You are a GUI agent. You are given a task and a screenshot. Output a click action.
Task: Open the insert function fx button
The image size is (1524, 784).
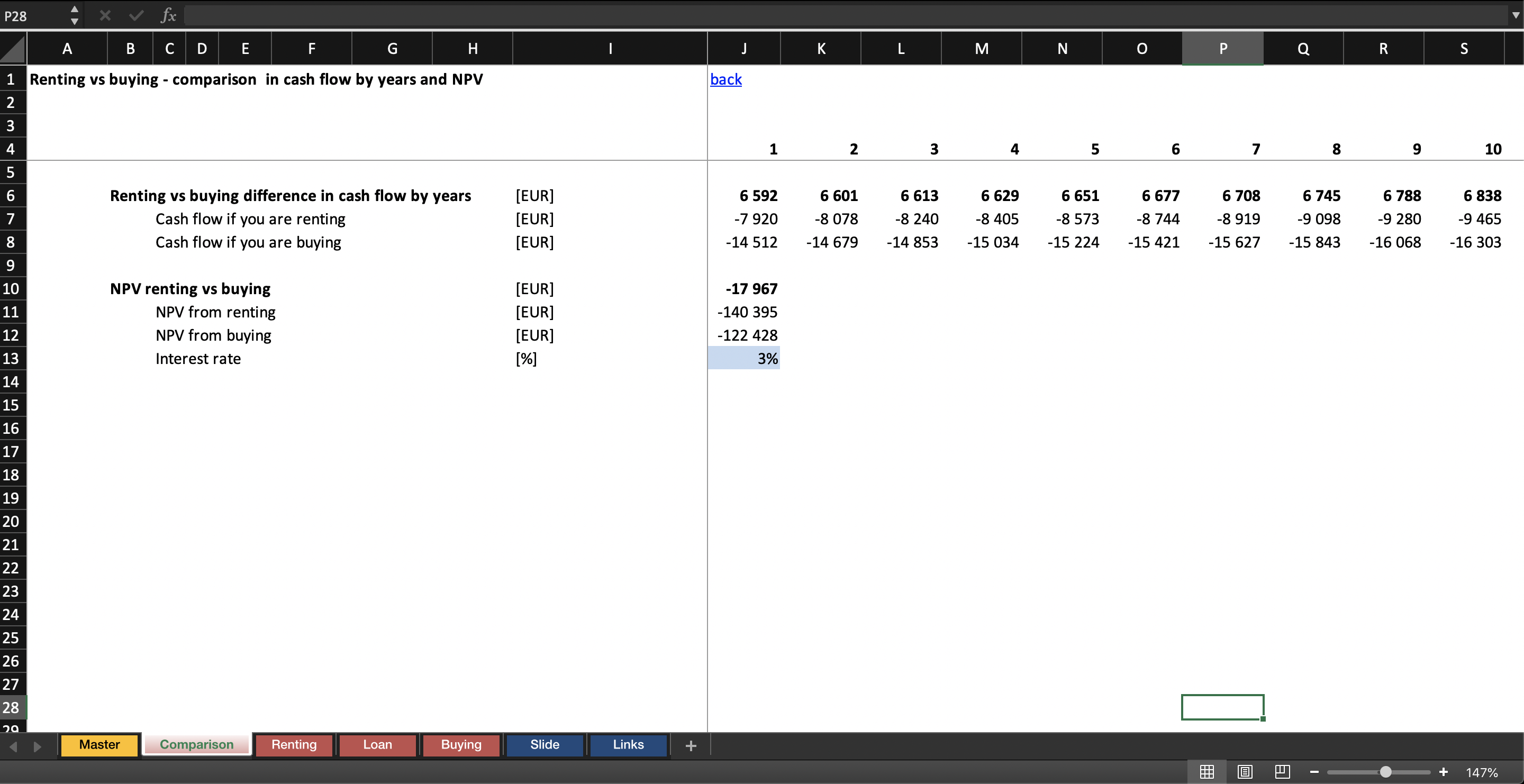(x=169, y=15)
